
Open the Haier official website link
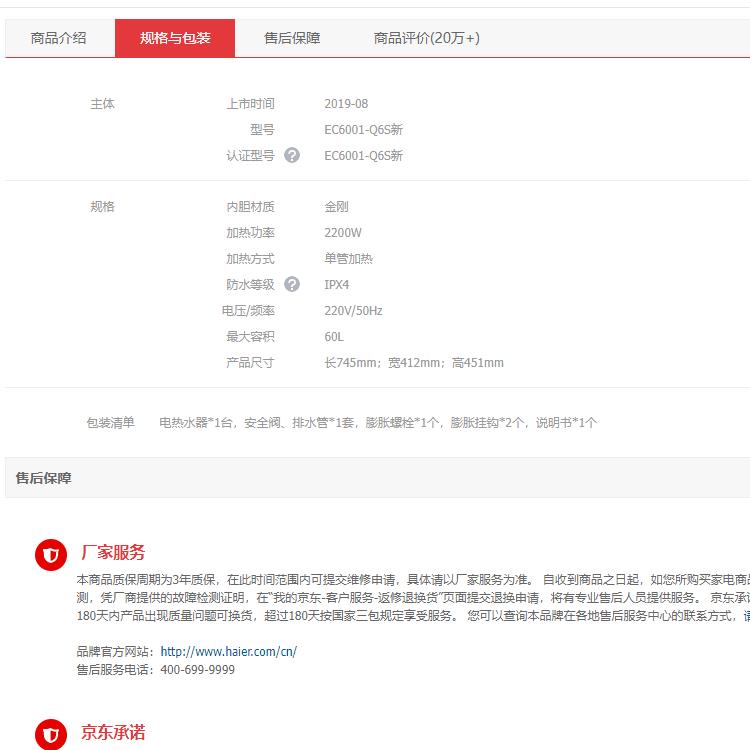pyautogui.click(x=228, y=651)
